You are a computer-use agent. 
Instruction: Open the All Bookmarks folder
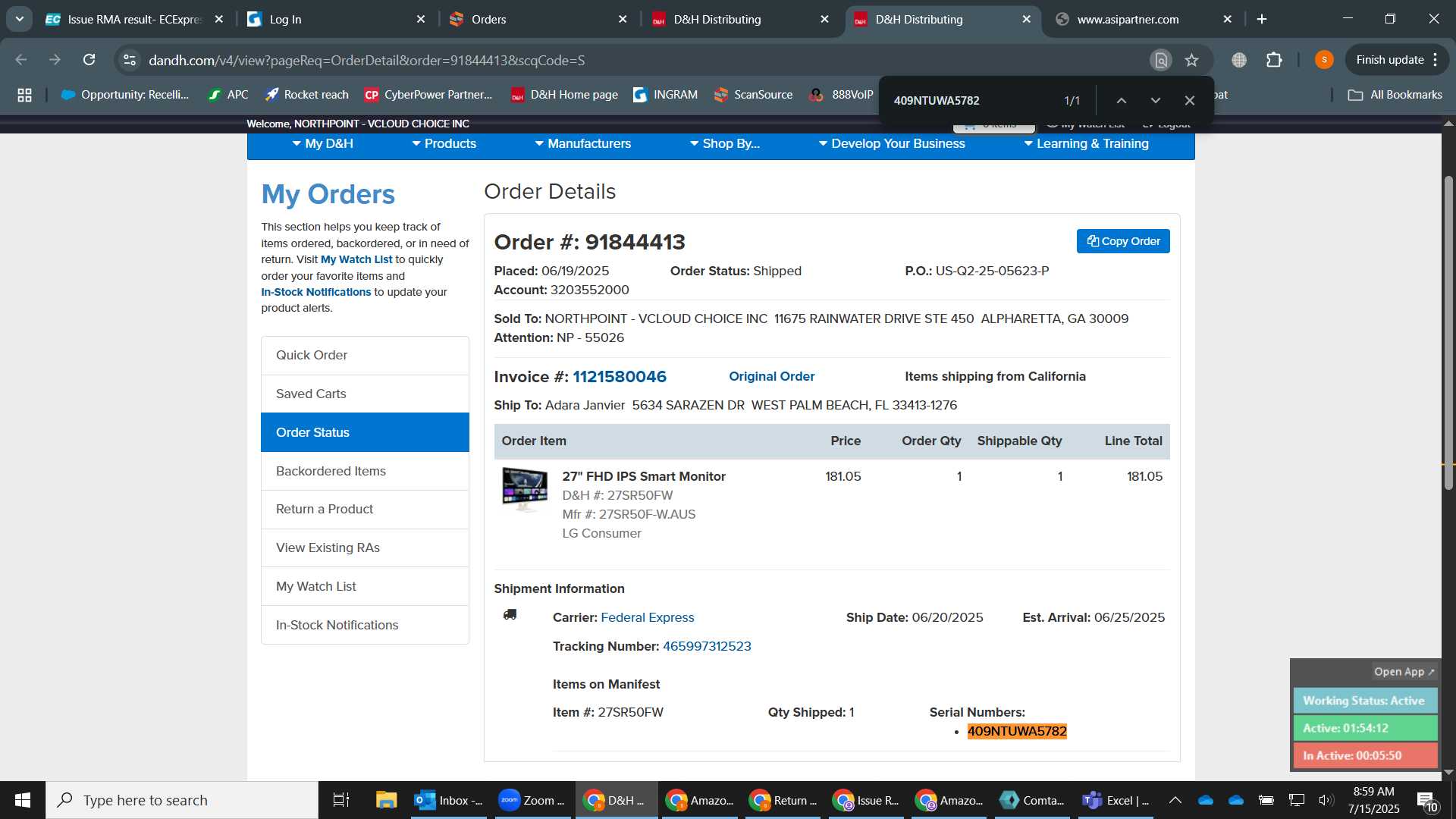[x=1395, y=95]
